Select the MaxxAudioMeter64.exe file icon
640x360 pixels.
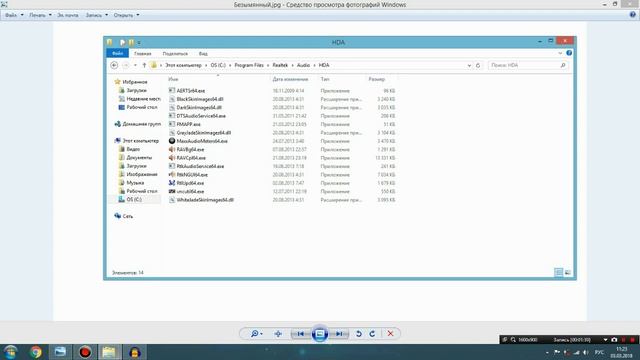click(x=172, y=141)
